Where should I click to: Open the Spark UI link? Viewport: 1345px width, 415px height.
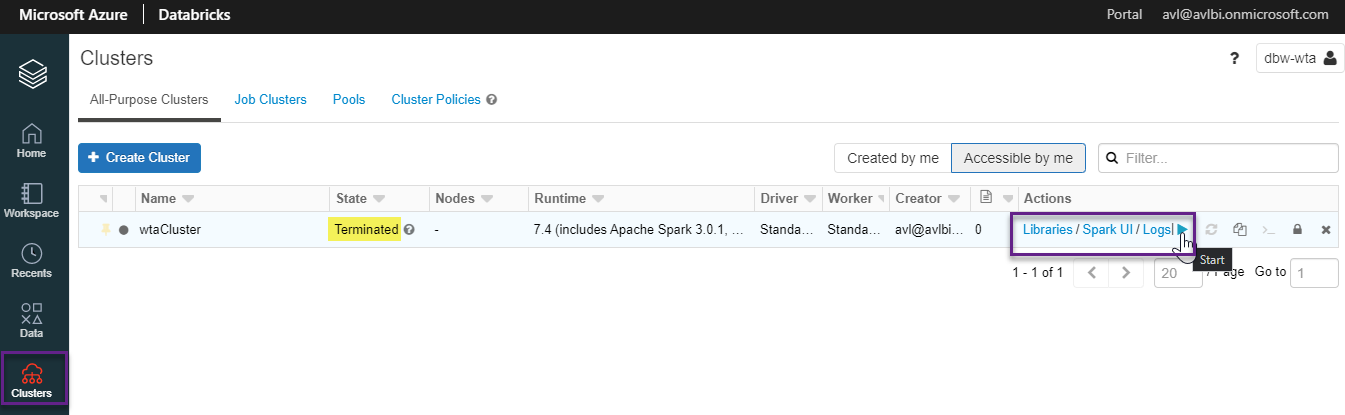(1107, 230)
